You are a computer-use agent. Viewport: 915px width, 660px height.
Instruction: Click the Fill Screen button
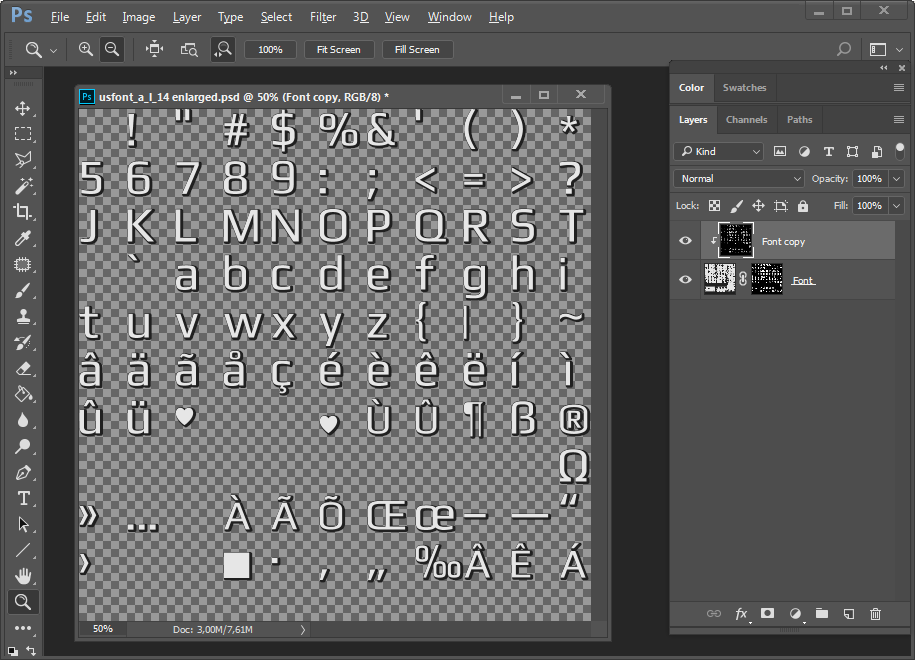pyautogui.click(x=417, y=50)
